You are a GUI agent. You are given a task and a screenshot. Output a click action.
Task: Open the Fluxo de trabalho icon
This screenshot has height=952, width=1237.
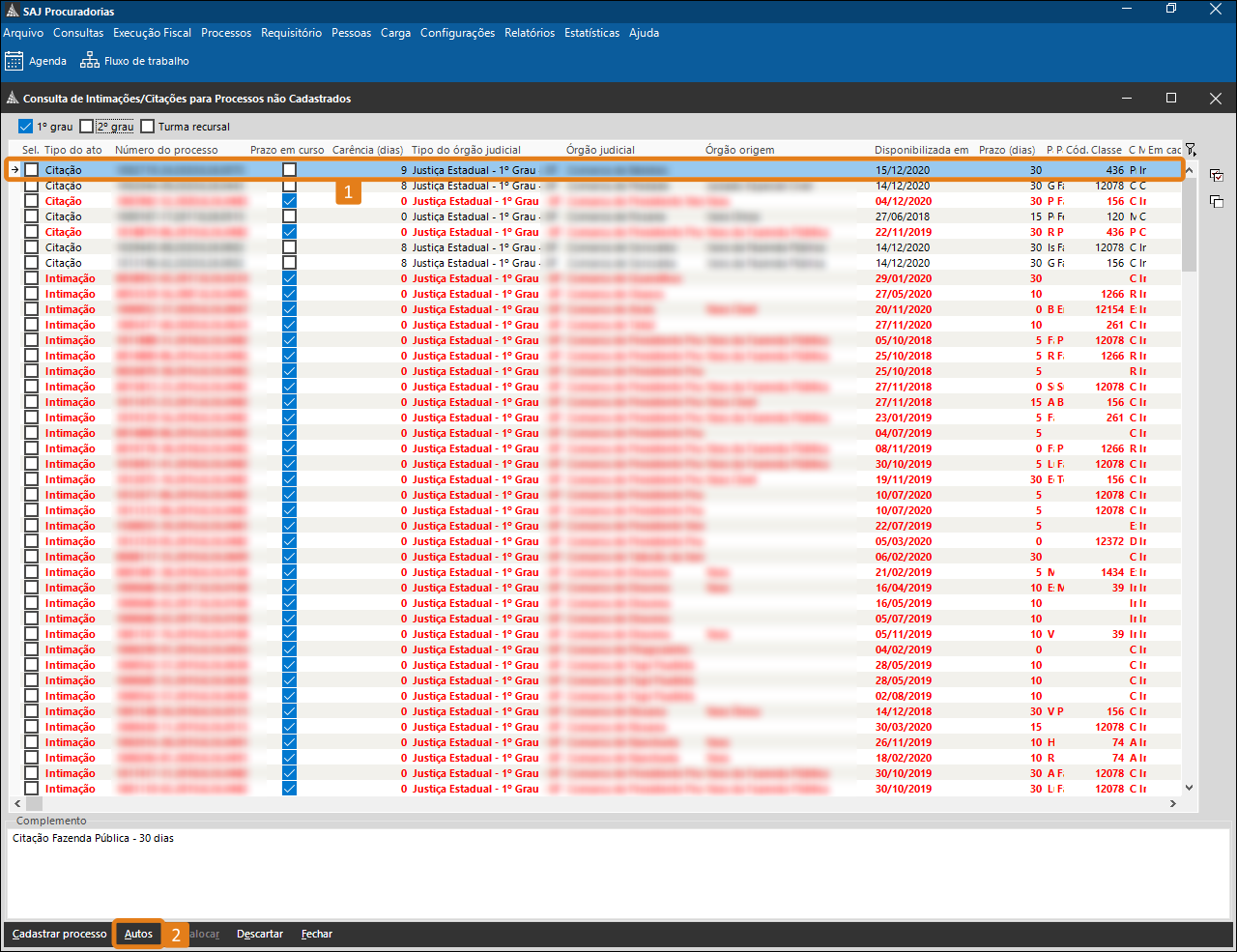tap(90, 61)
